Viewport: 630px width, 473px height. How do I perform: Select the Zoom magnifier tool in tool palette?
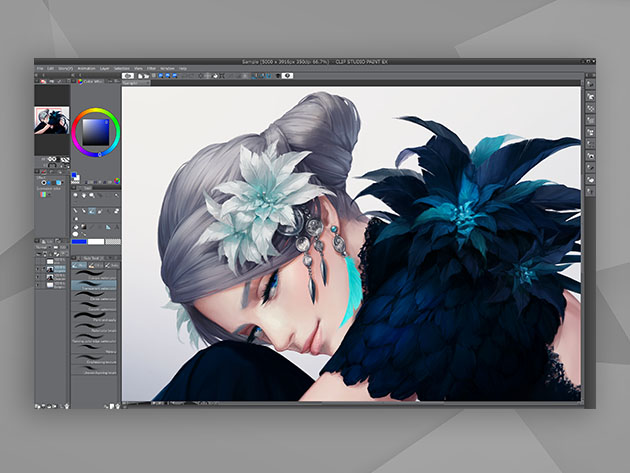(76, 195)
